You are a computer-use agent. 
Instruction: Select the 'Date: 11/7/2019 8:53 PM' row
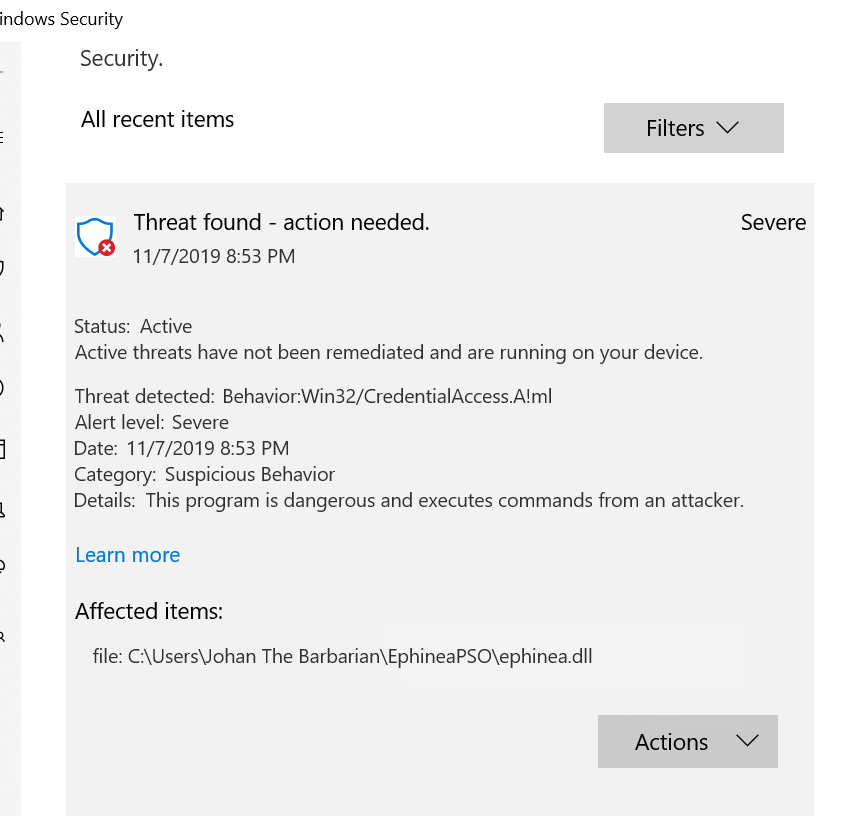pyautogui.click(x=182, y=448)
